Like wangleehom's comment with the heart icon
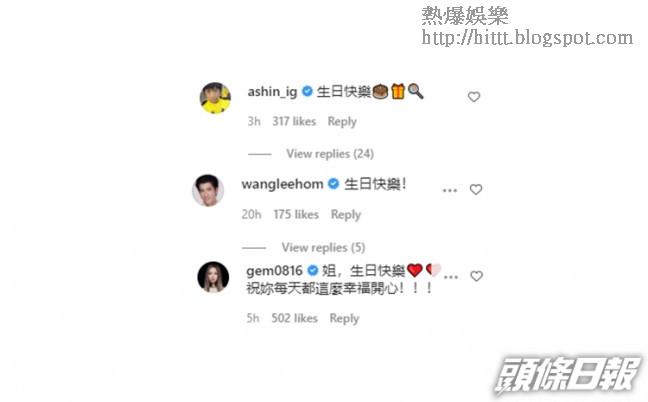Viewport: 648px width, 402px height. pos(476,189)
